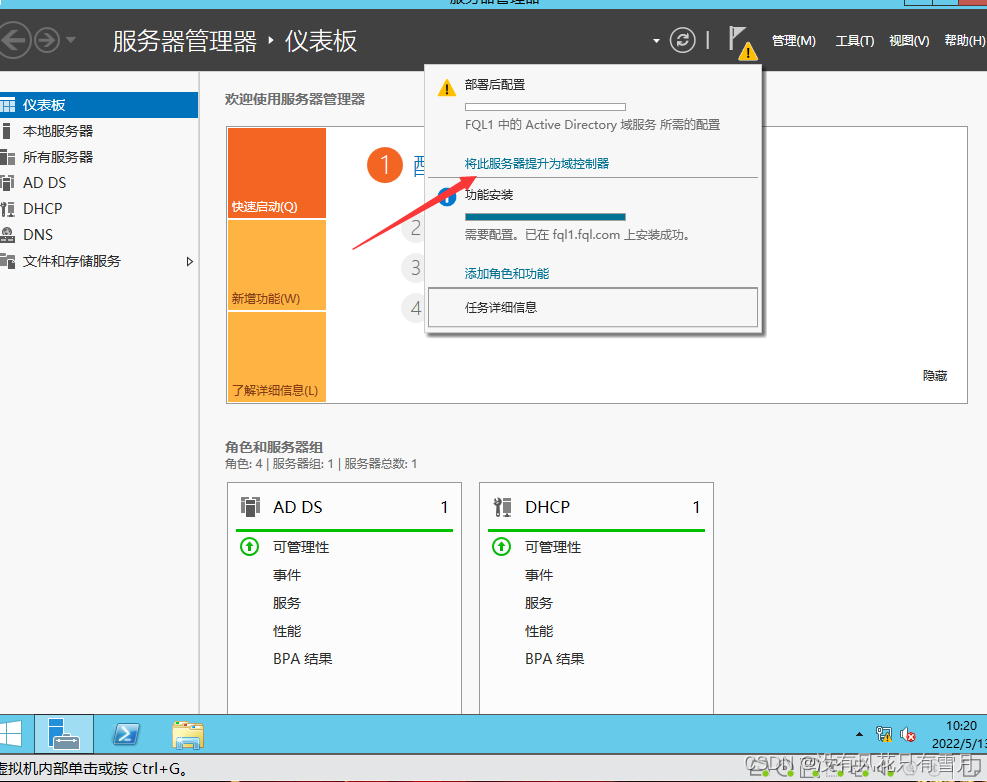The height and width of the screenshot is (782, 987).
Task: Click the 功能安装 progress bar
Action: click(545, 217)
